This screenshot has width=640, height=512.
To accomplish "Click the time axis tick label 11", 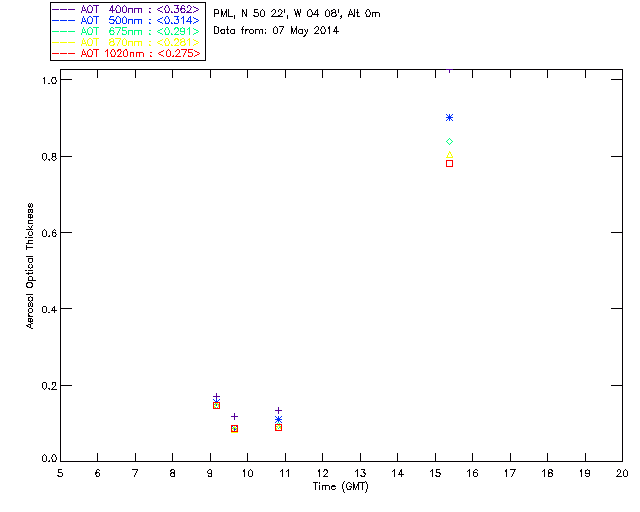I will coord(285,473).
